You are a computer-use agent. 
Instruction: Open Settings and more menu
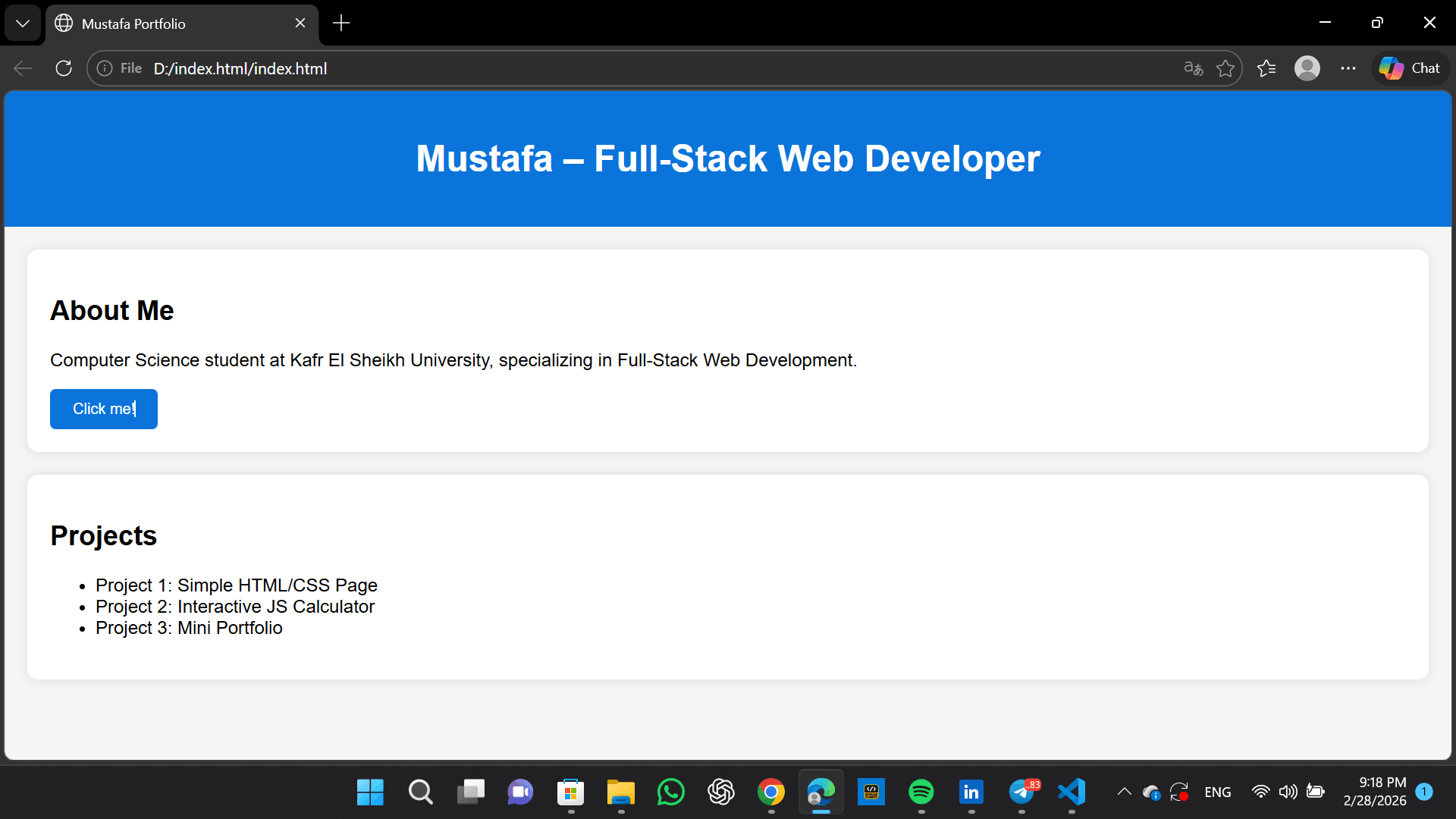pos(1348,68)
